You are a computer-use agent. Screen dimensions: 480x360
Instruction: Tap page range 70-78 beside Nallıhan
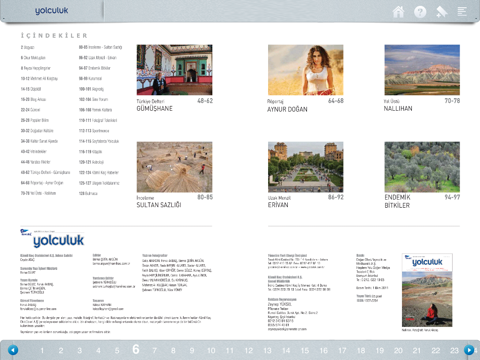(x=452, y=101)
